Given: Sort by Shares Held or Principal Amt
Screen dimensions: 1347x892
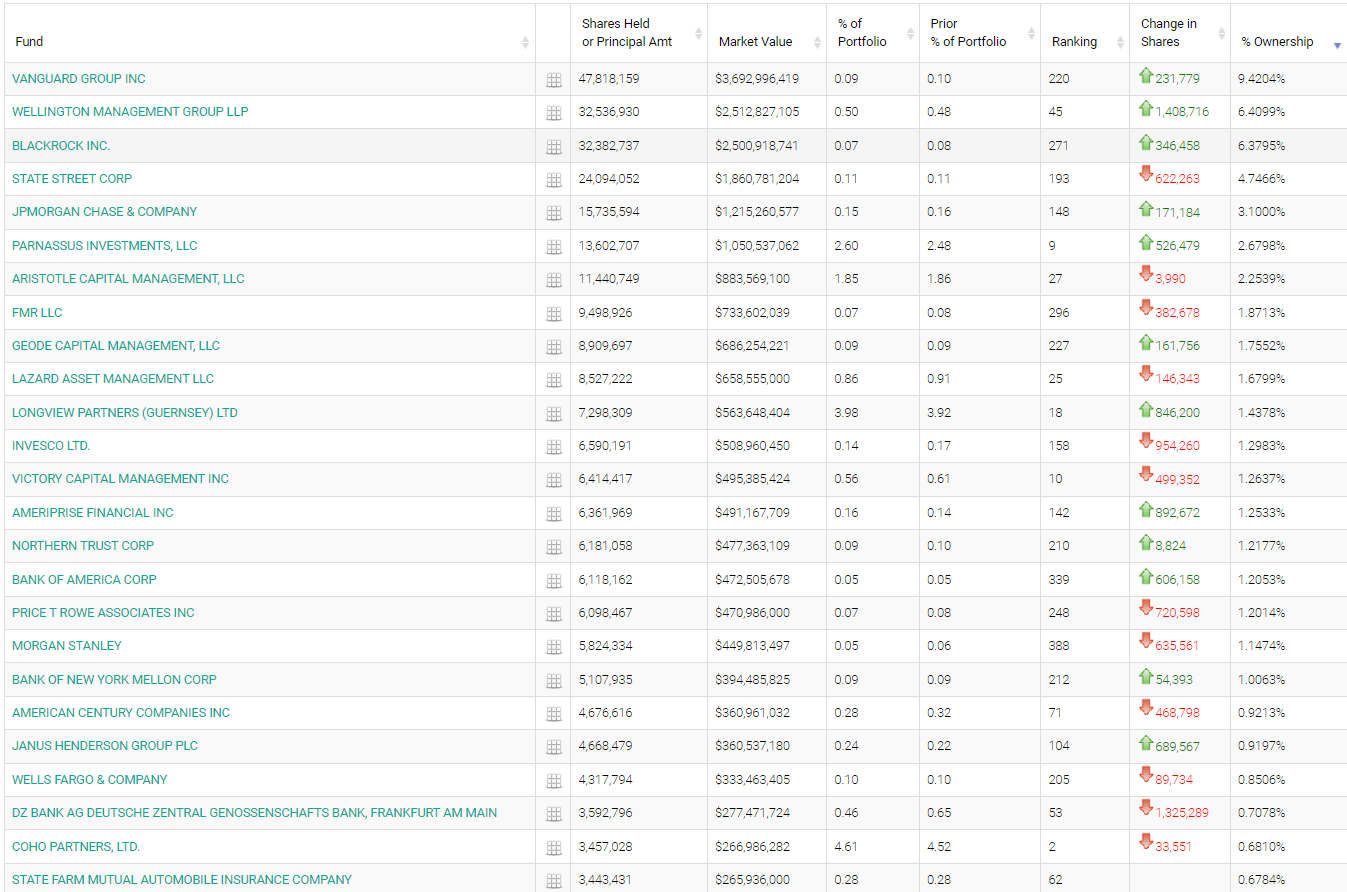Looking at the screenshot, I should coord(639,33).
